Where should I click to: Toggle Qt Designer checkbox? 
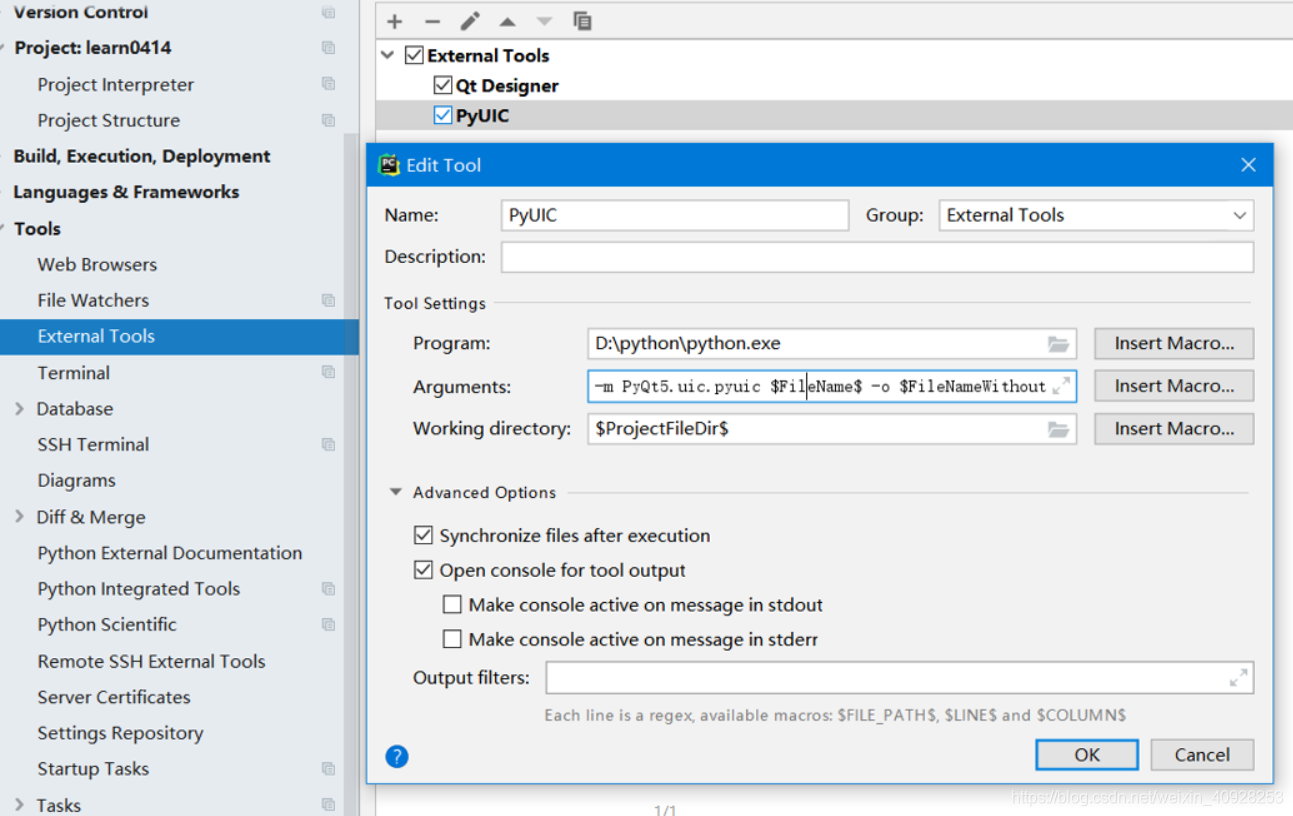pos(443,85)
